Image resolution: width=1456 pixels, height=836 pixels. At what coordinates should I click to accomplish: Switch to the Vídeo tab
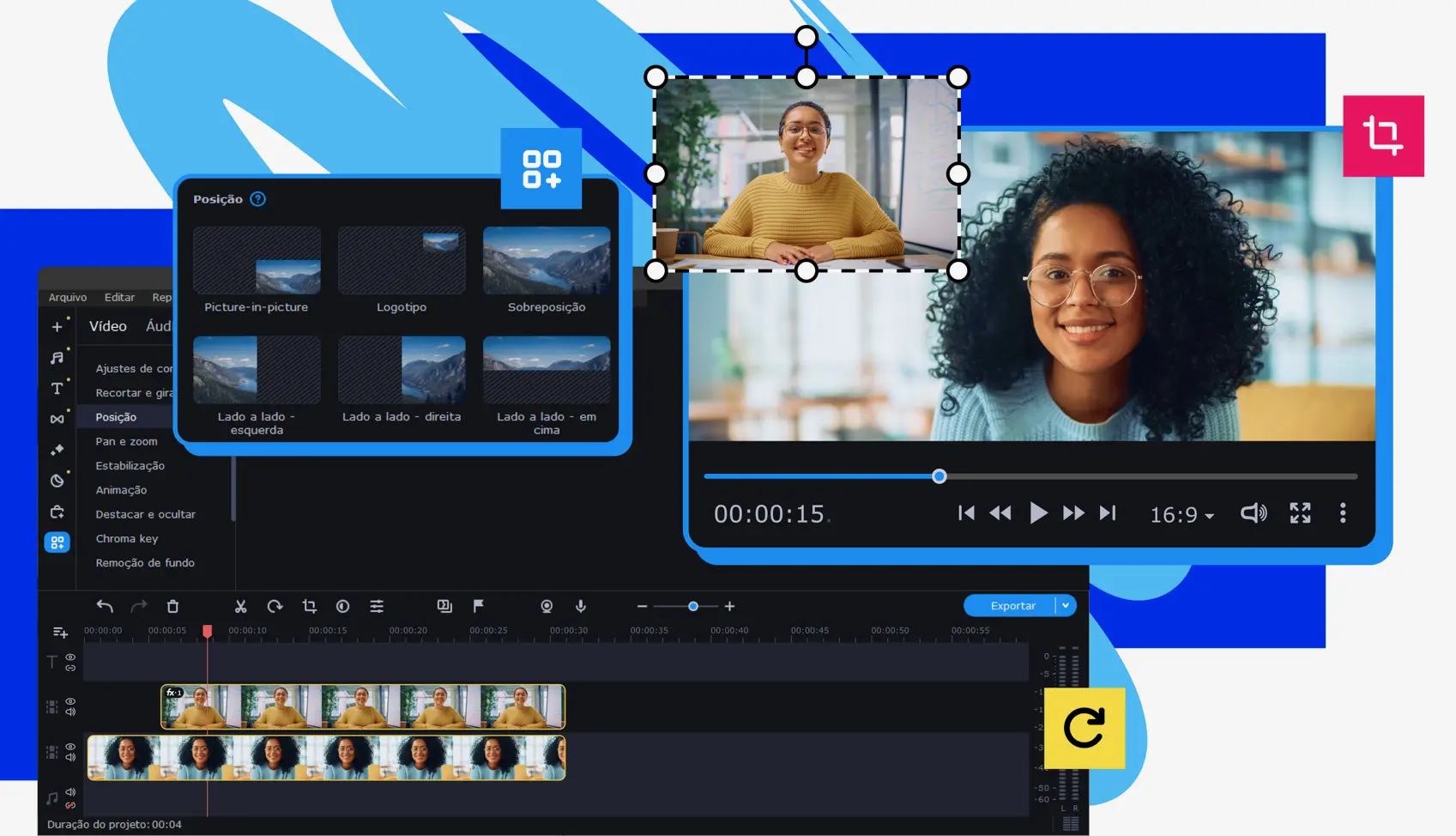[107, 326]
